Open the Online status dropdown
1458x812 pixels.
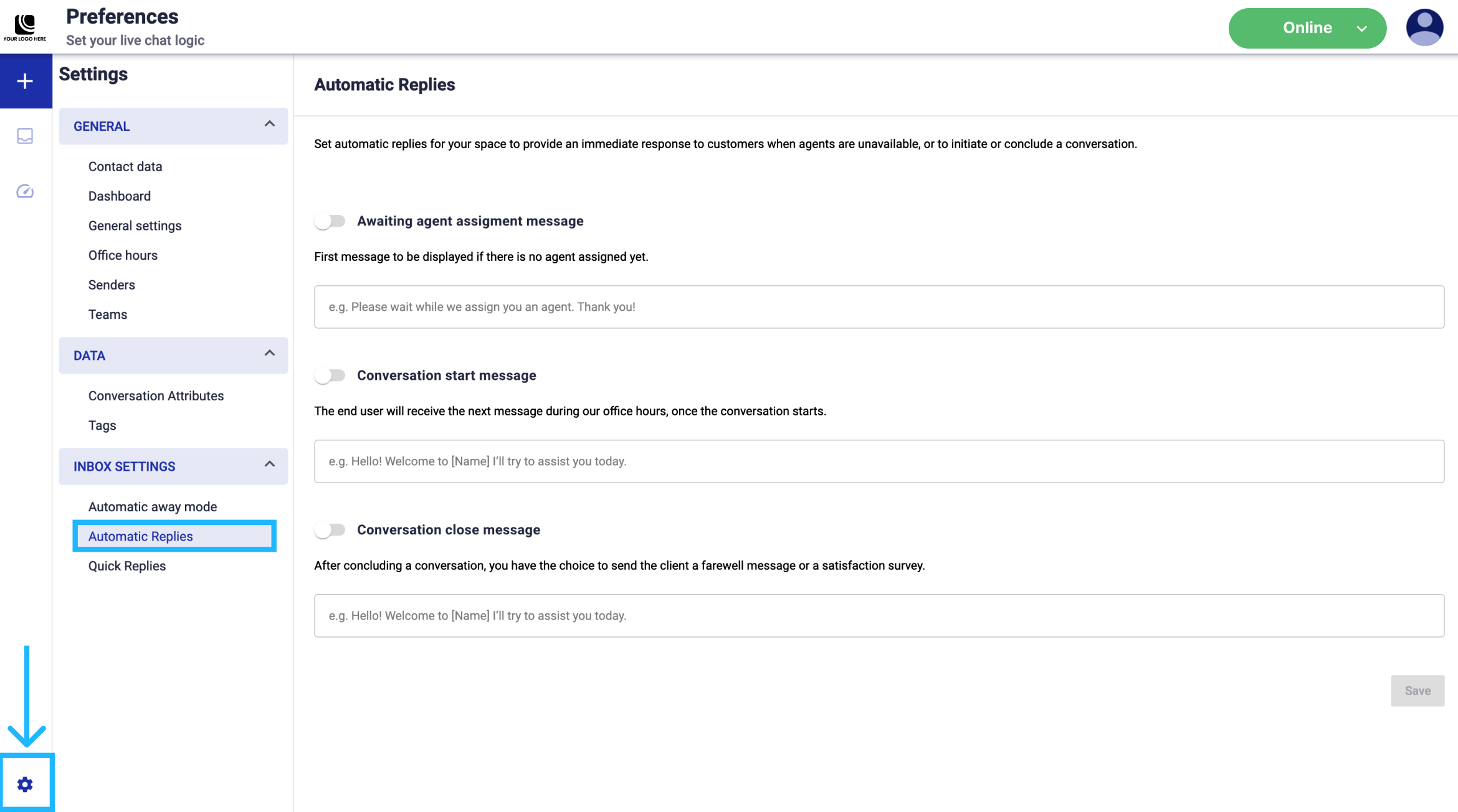click(x=1307, y=28)
